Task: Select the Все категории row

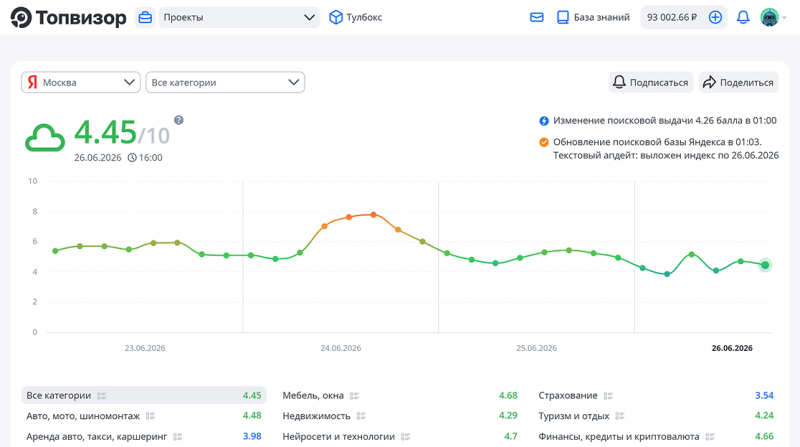Action: pyautogui.click(x=143, y=395)
